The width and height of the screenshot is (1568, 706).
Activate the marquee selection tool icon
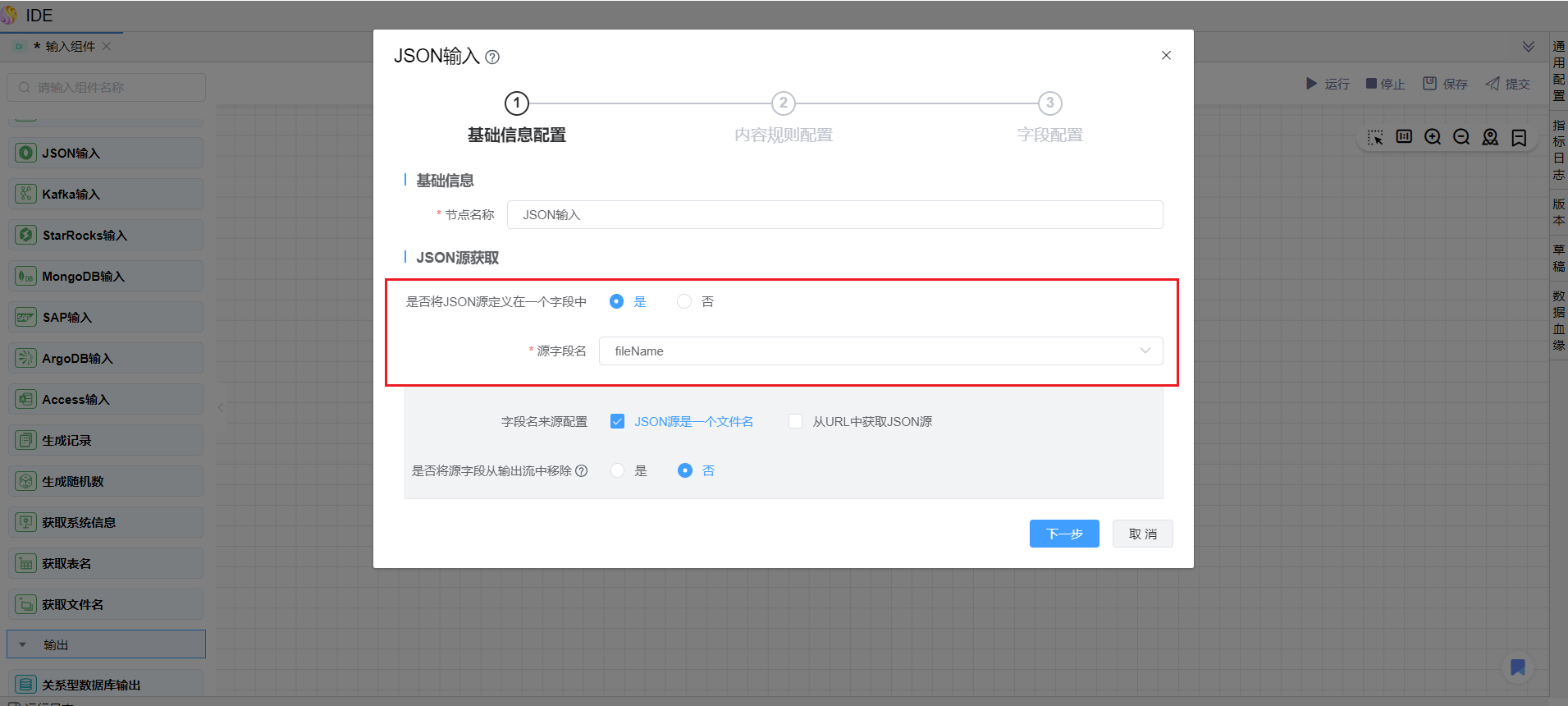coord(1375,137)
